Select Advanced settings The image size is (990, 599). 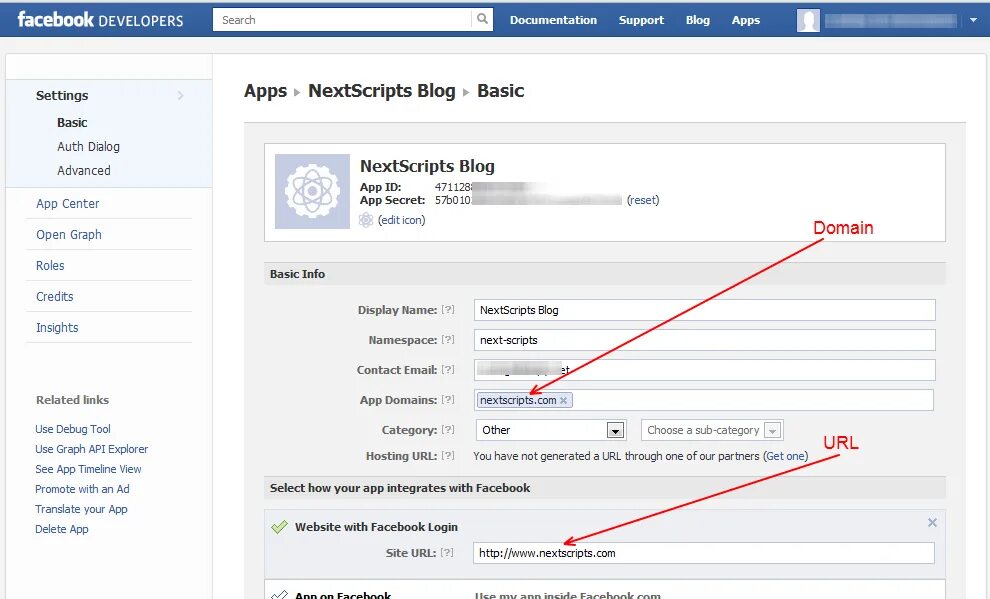click(84, 170)
